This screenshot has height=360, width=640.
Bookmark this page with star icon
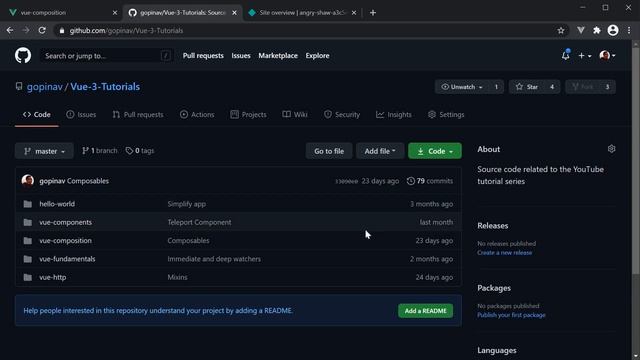(x=561, y=31)
